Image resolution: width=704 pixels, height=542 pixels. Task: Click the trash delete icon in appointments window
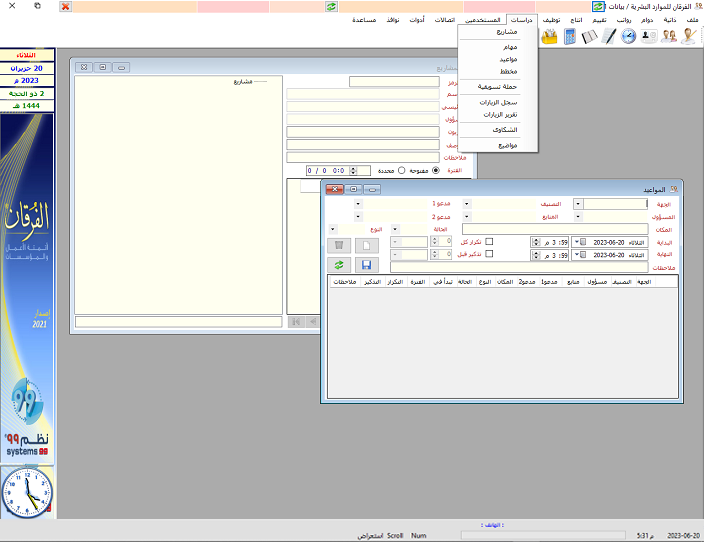coord(338,244)
